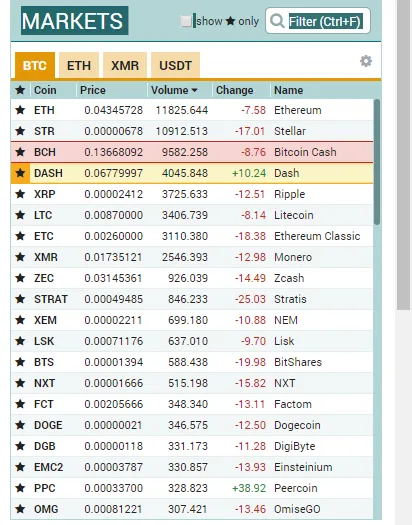Viewport: 412px width, 525px height.
Task: Open the Ethereum market row
Action: 192,110
